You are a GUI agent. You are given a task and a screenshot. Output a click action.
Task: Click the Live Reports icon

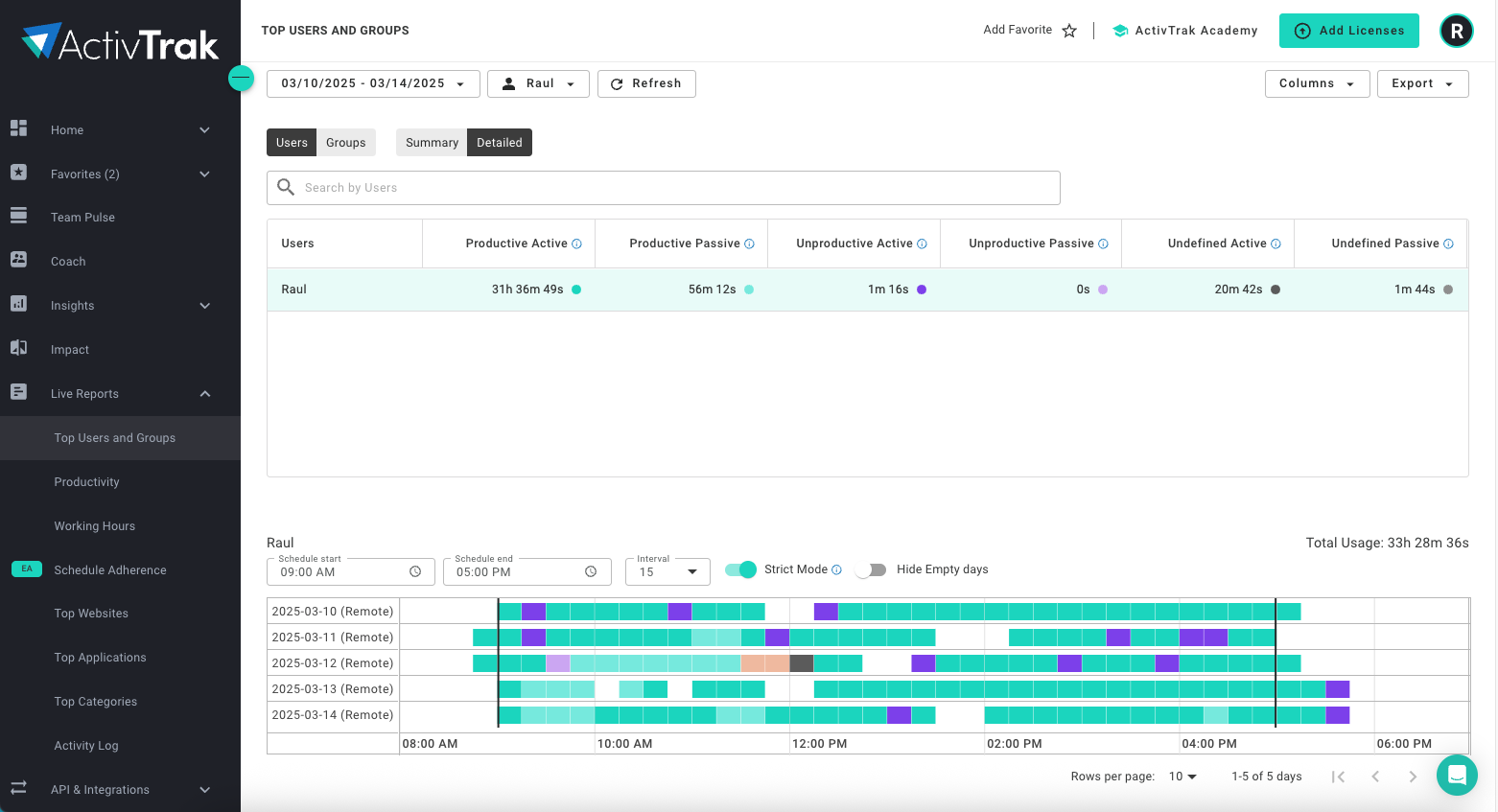click(18, 392)
